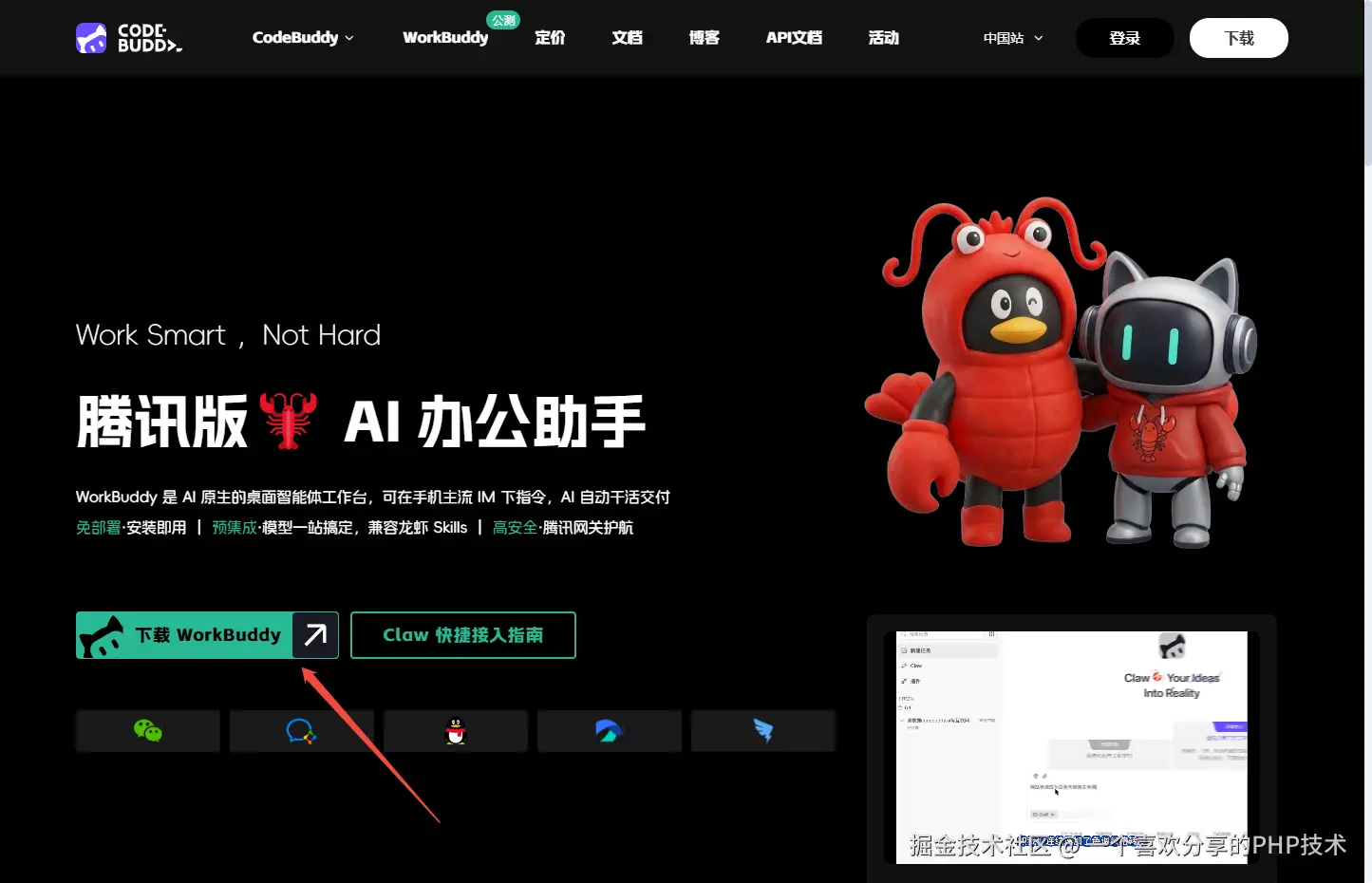This screenshot has width=1372, height=883.
Task: Click the '腾讯版 AI 办公助手' headline
Action: (x=361, y=422)
